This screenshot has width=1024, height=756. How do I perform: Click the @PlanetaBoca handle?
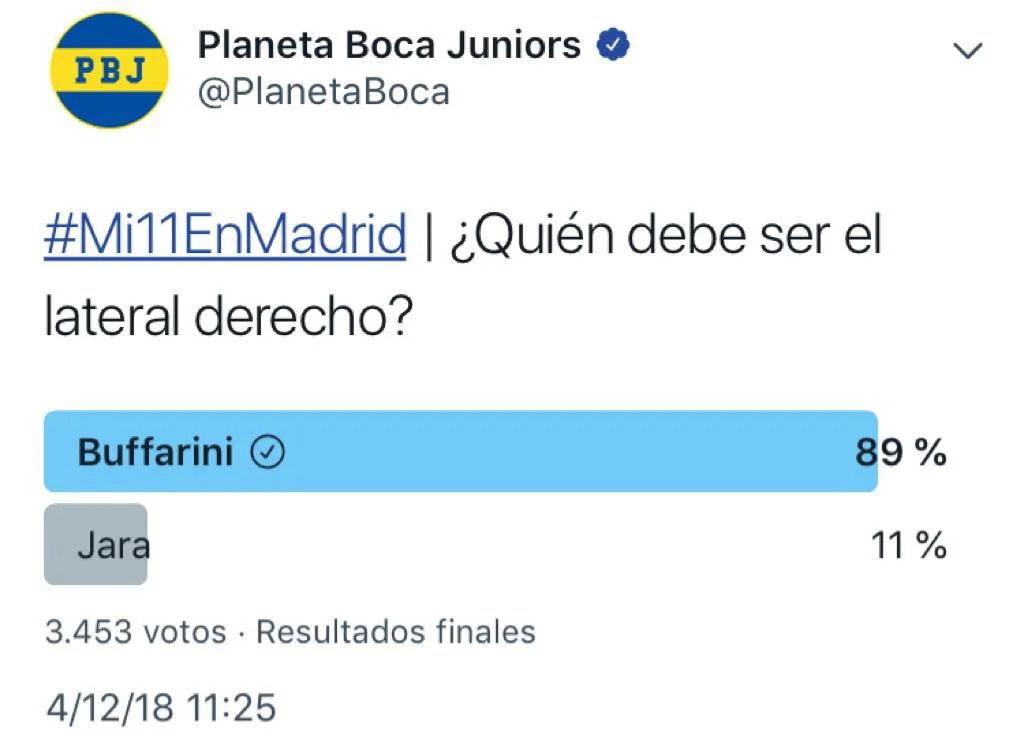click(324, 92)
